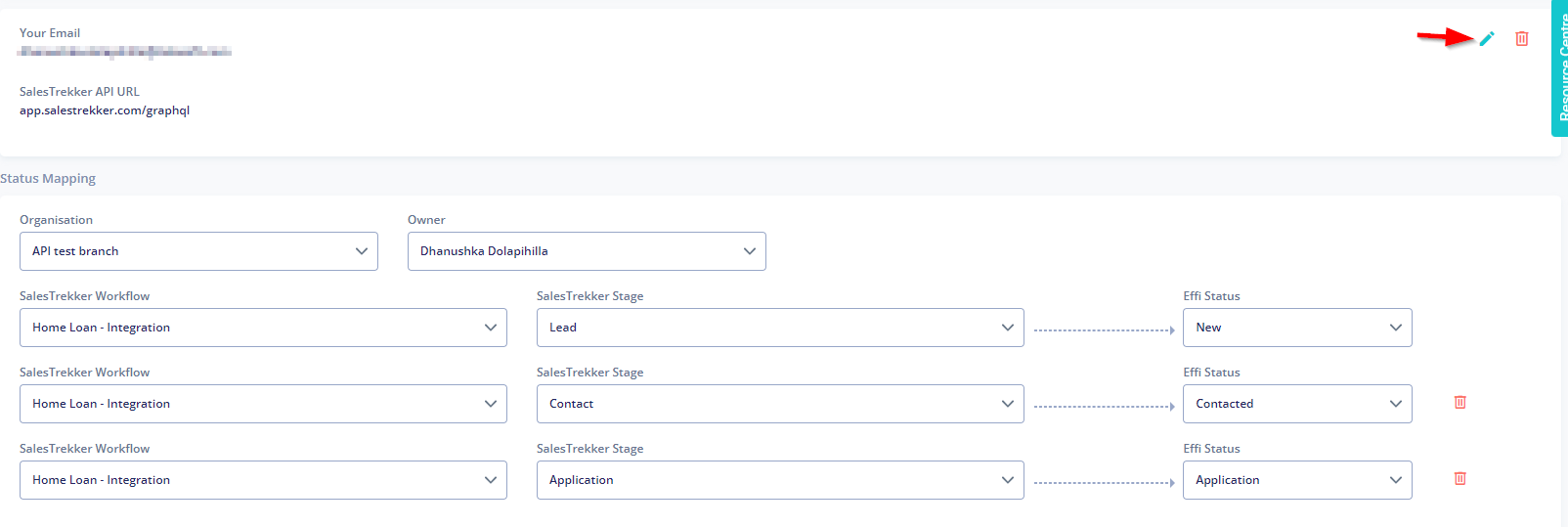This screenshot has width=1568, height=527.
Task: Click the Organisation field label
Action: [x=56, y=220]
